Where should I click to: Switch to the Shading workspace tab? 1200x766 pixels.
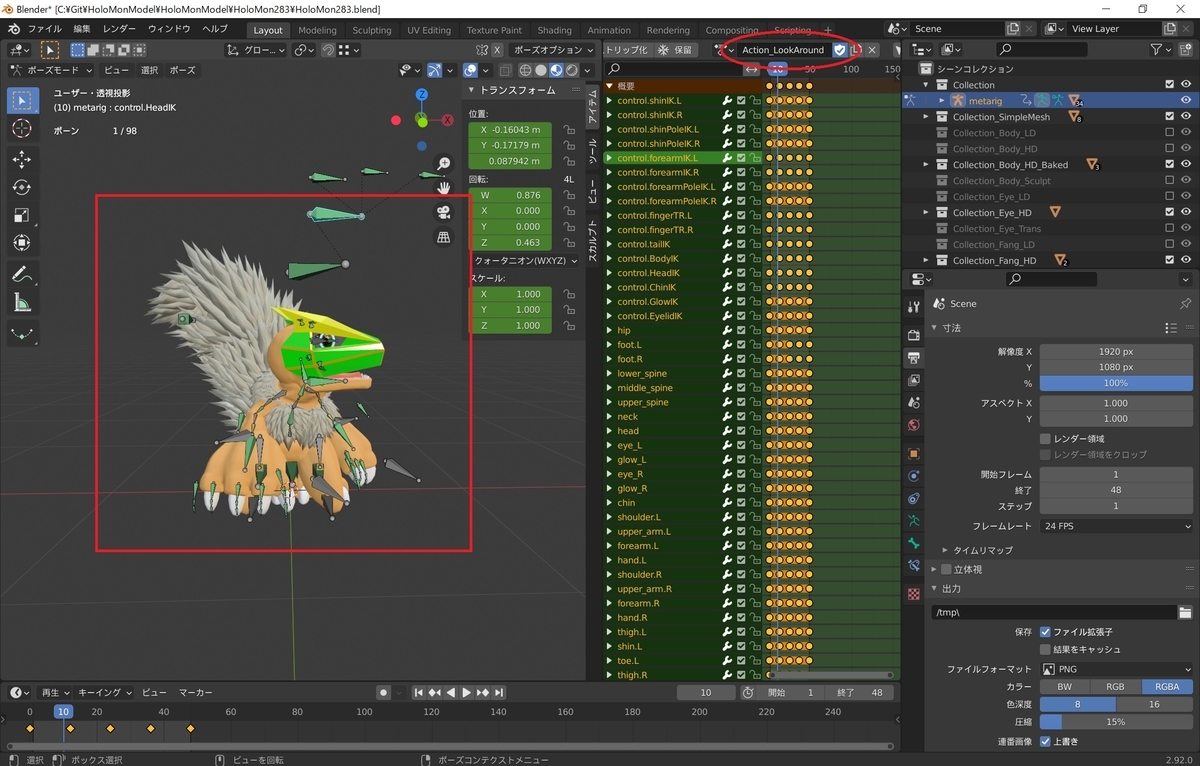554,30
